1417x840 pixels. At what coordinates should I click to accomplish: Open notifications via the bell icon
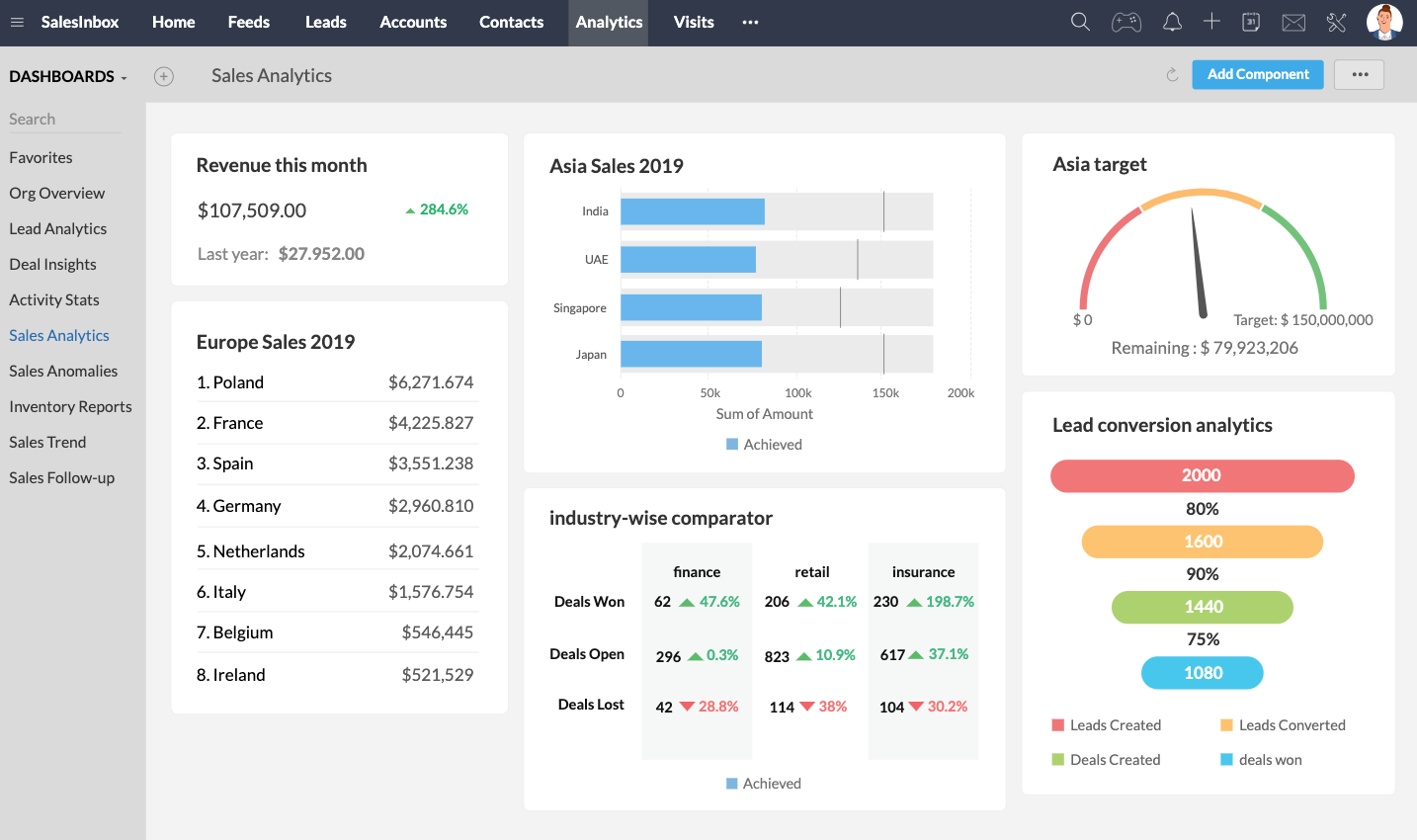click(x=1172, y=21)
